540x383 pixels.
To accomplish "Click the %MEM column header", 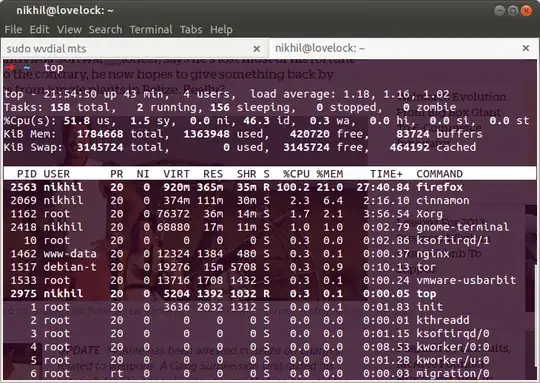I will (330, 174).
